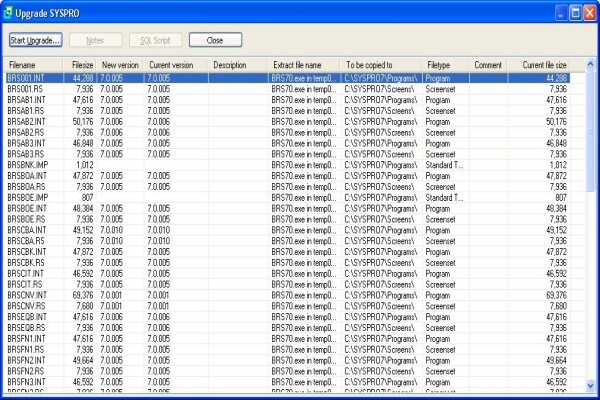
Task: Close the window with the red X
Action: click(590, 13)
